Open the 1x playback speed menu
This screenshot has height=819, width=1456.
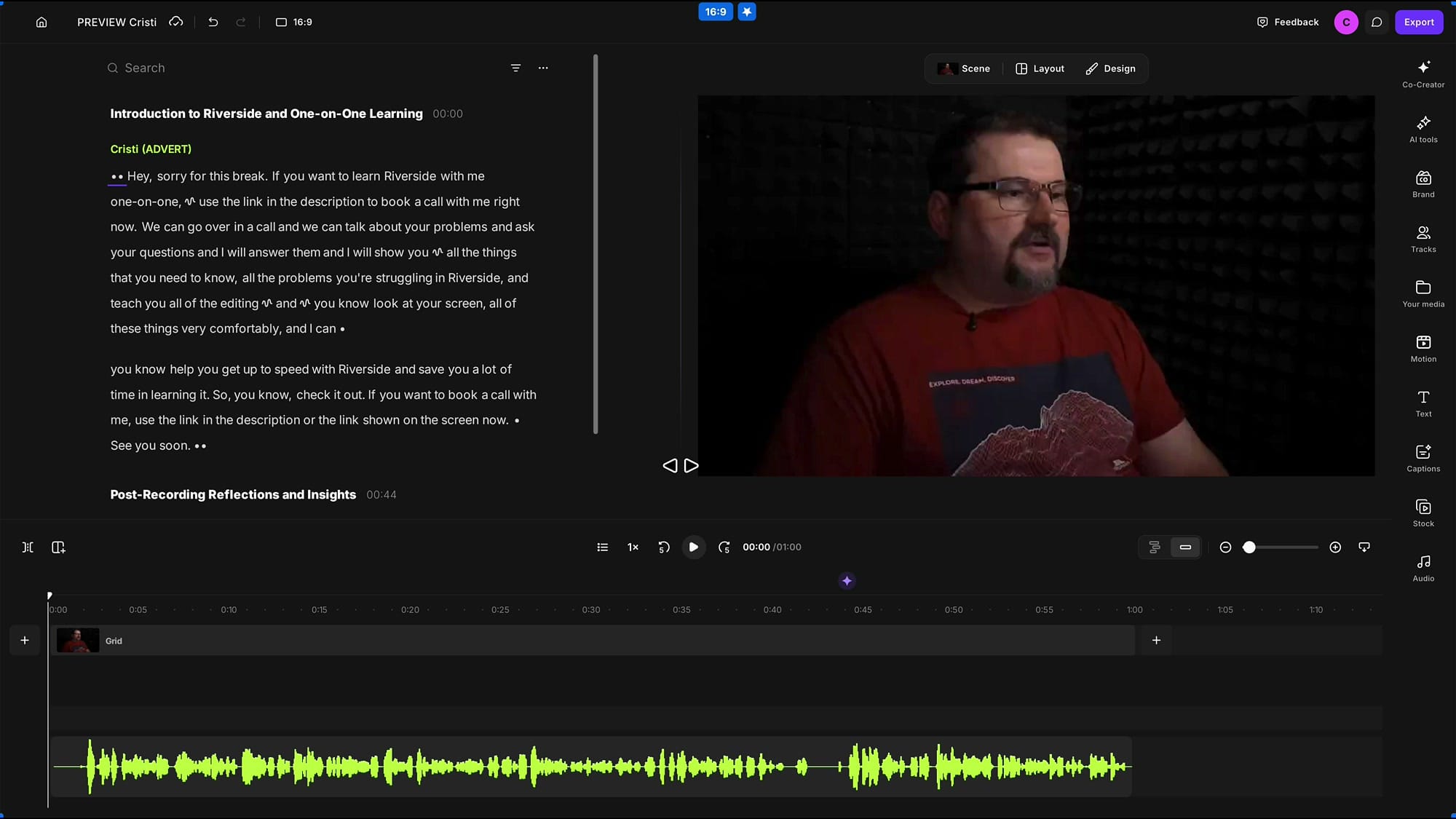tap(633, 547)
